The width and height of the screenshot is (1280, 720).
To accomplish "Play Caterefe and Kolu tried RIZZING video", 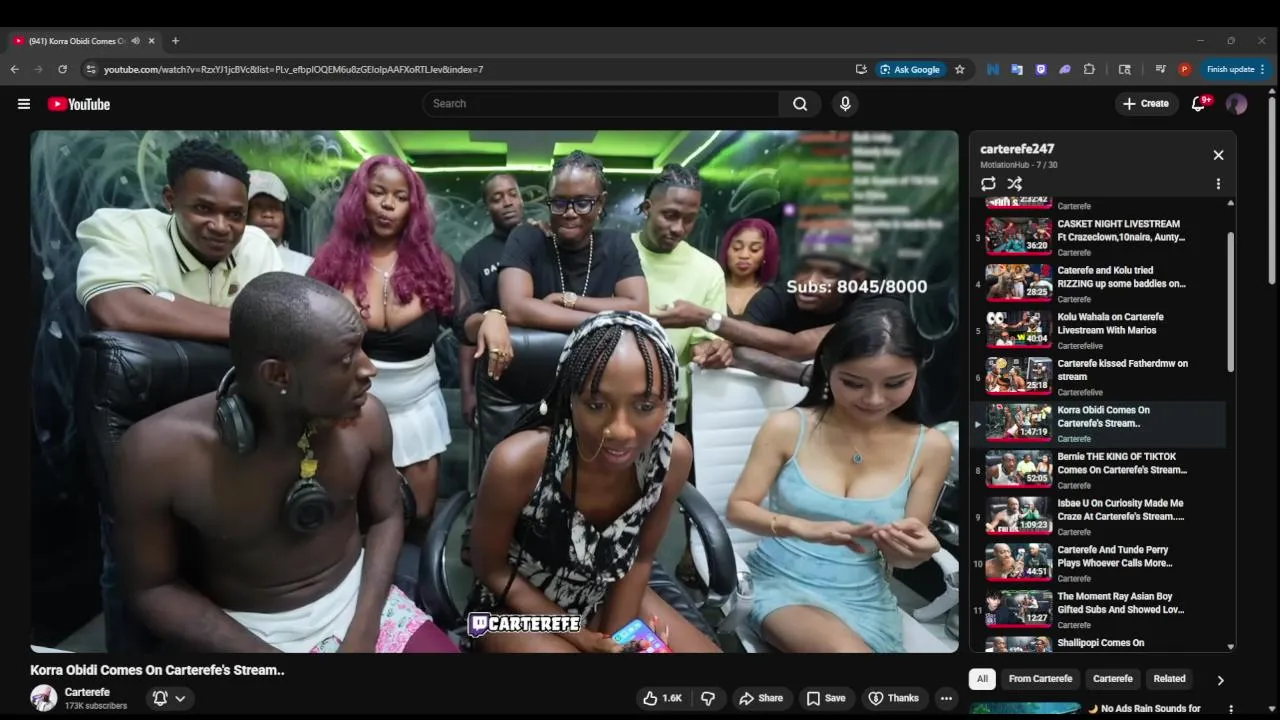I will pyautogui.click(x=1097, y=283).
